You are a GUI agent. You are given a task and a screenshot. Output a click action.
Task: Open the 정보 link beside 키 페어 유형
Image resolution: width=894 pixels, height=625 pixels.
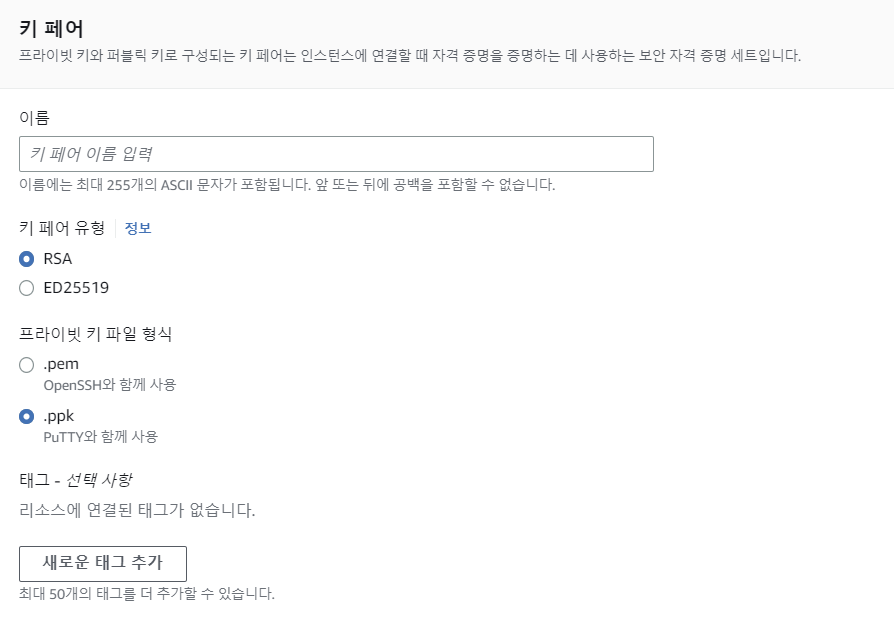[138, 228]
